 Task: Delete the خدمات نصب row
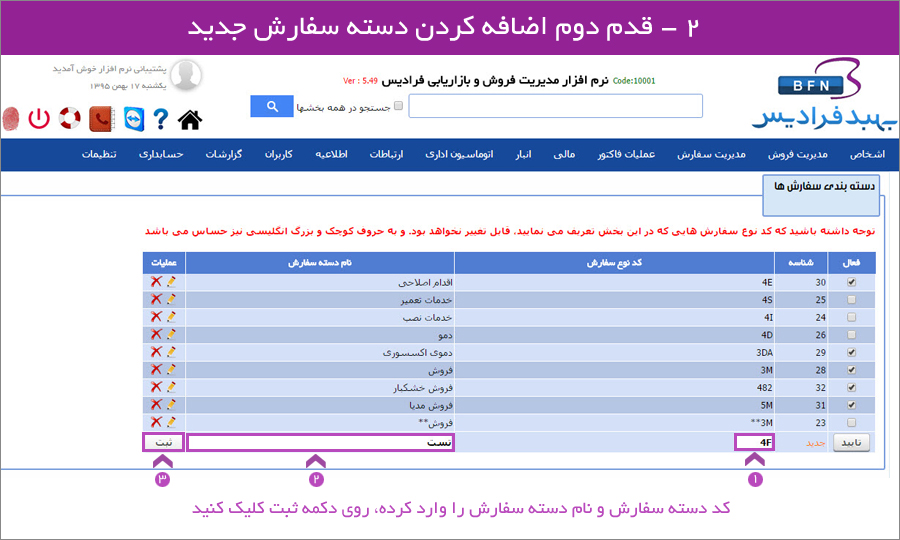click(x=156, y=317)
